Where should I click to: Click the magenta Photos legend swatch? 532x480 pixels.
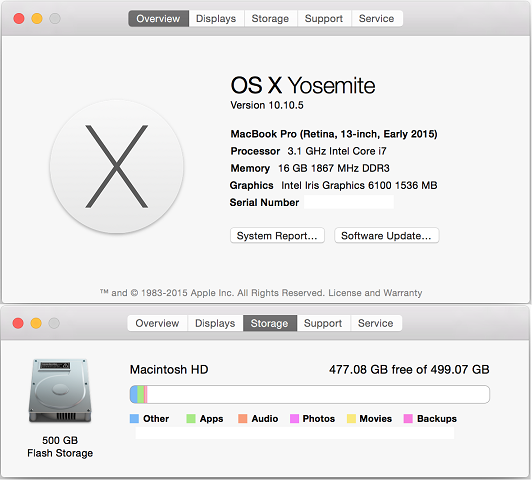point(294,419)
